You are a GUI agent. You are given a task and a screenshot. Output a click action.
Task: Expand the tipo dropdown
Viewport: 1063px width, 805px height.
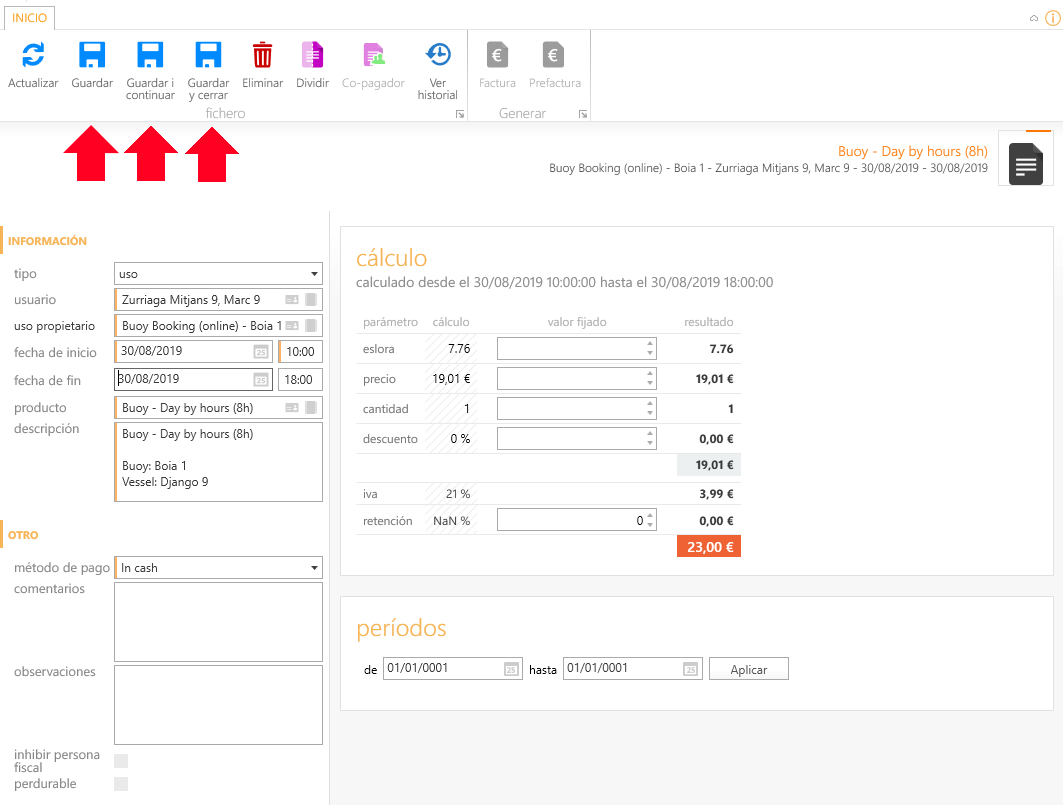pyautogui.click(x=315, y=274)
